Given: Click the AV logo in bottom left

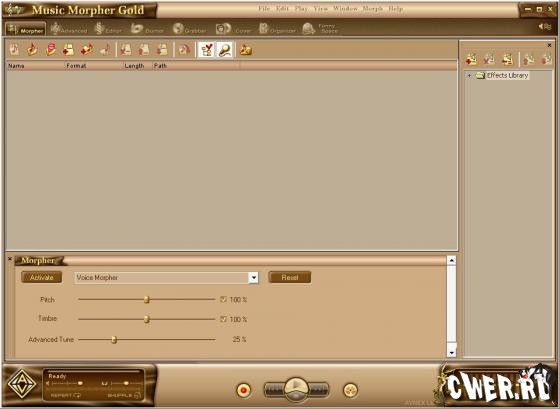Looking at the screenshot, I should coord(21,385).
